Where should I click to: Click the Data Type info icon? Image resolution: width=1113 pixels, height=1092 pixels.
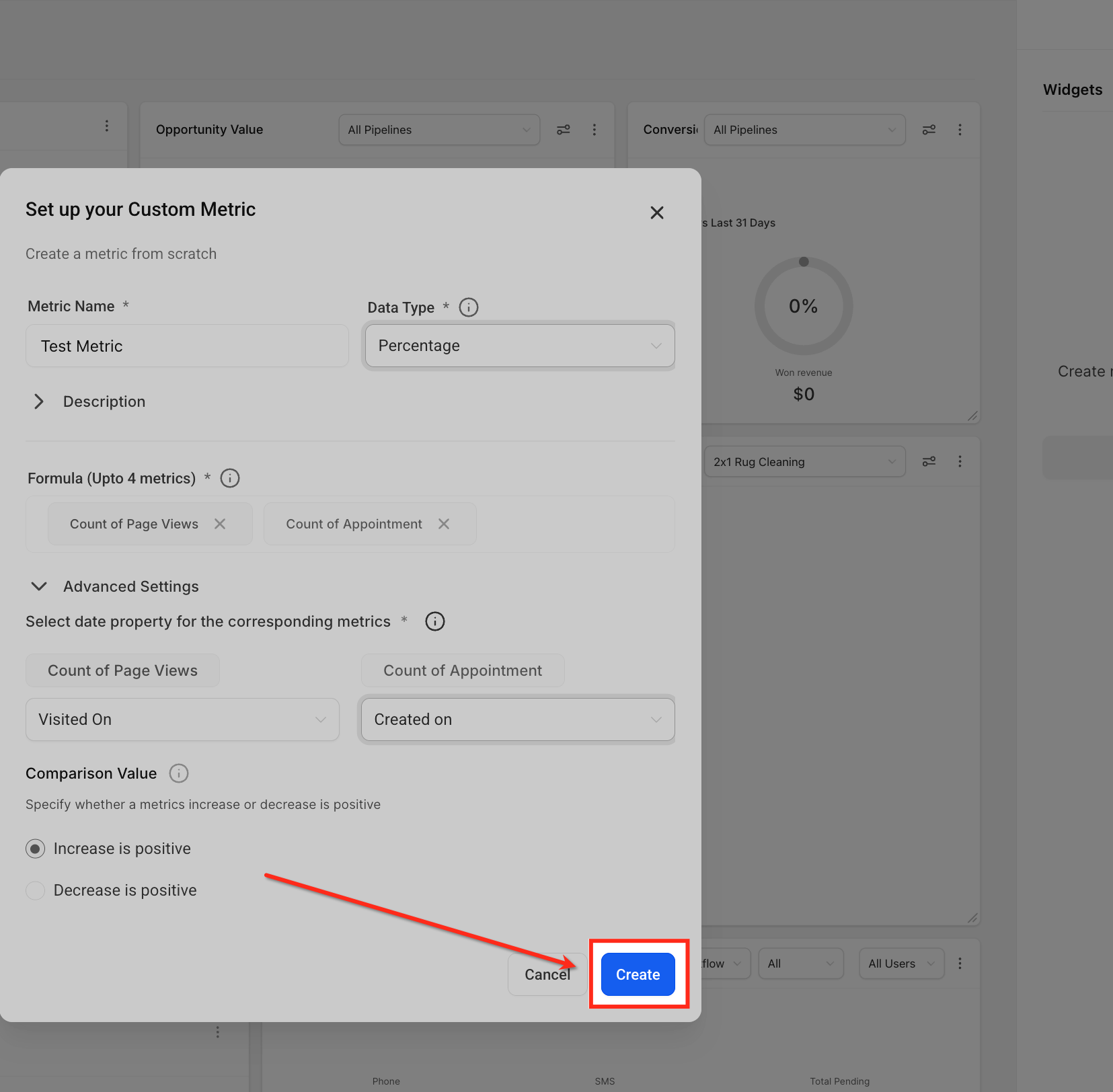tap(469, 307)
